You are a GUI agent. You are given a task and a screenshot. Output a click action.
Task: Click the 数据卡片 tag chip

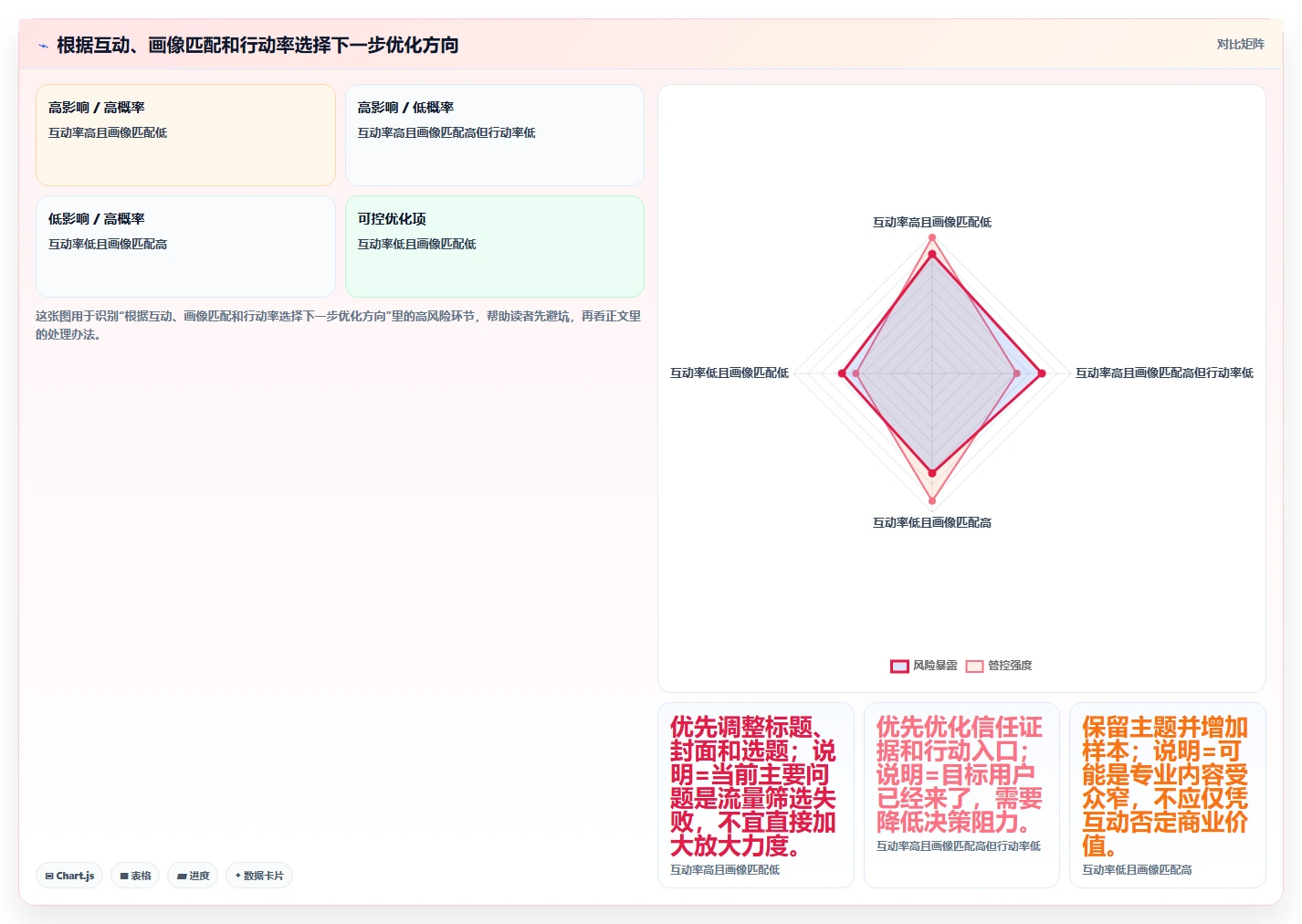tap(259, 876)
